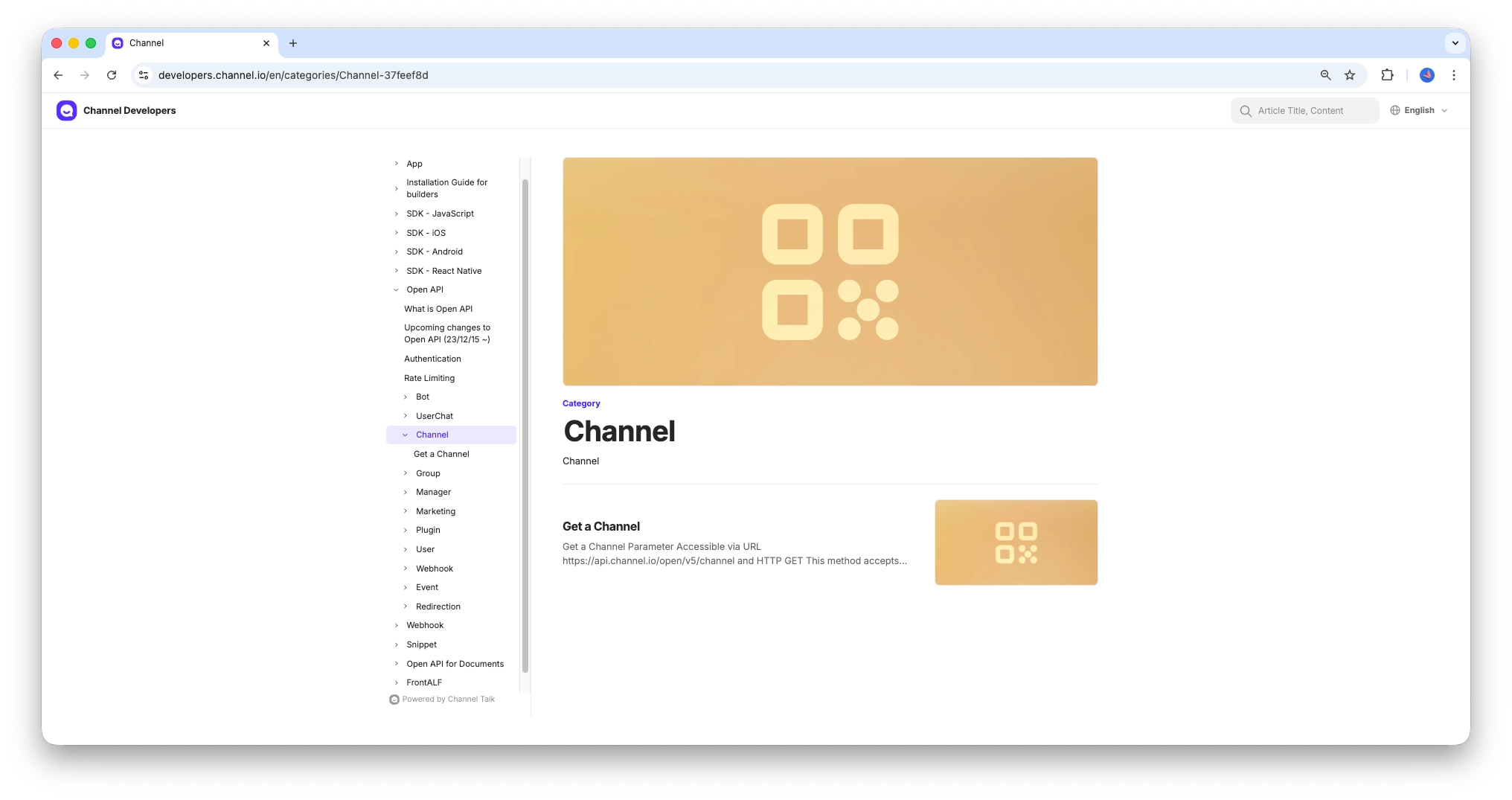
Task: Collapse the Channel subsection chevron
Action: tap(406, 435)
